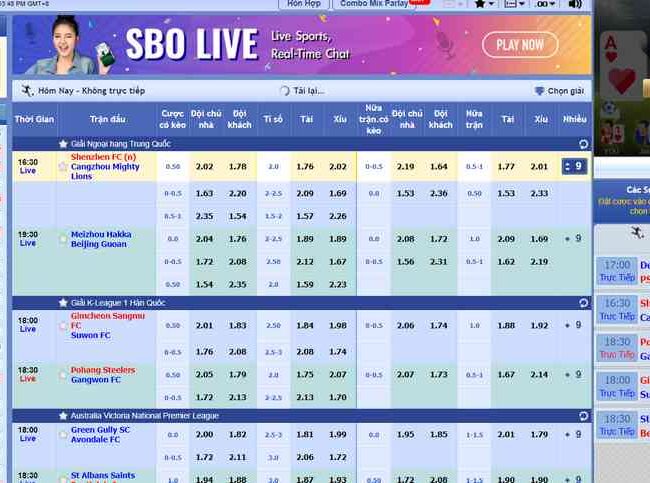This screenshot has width=650, height=483.
Task: Switch to the Hỗn Hợp tab
Action: click(x=304, y=4)
